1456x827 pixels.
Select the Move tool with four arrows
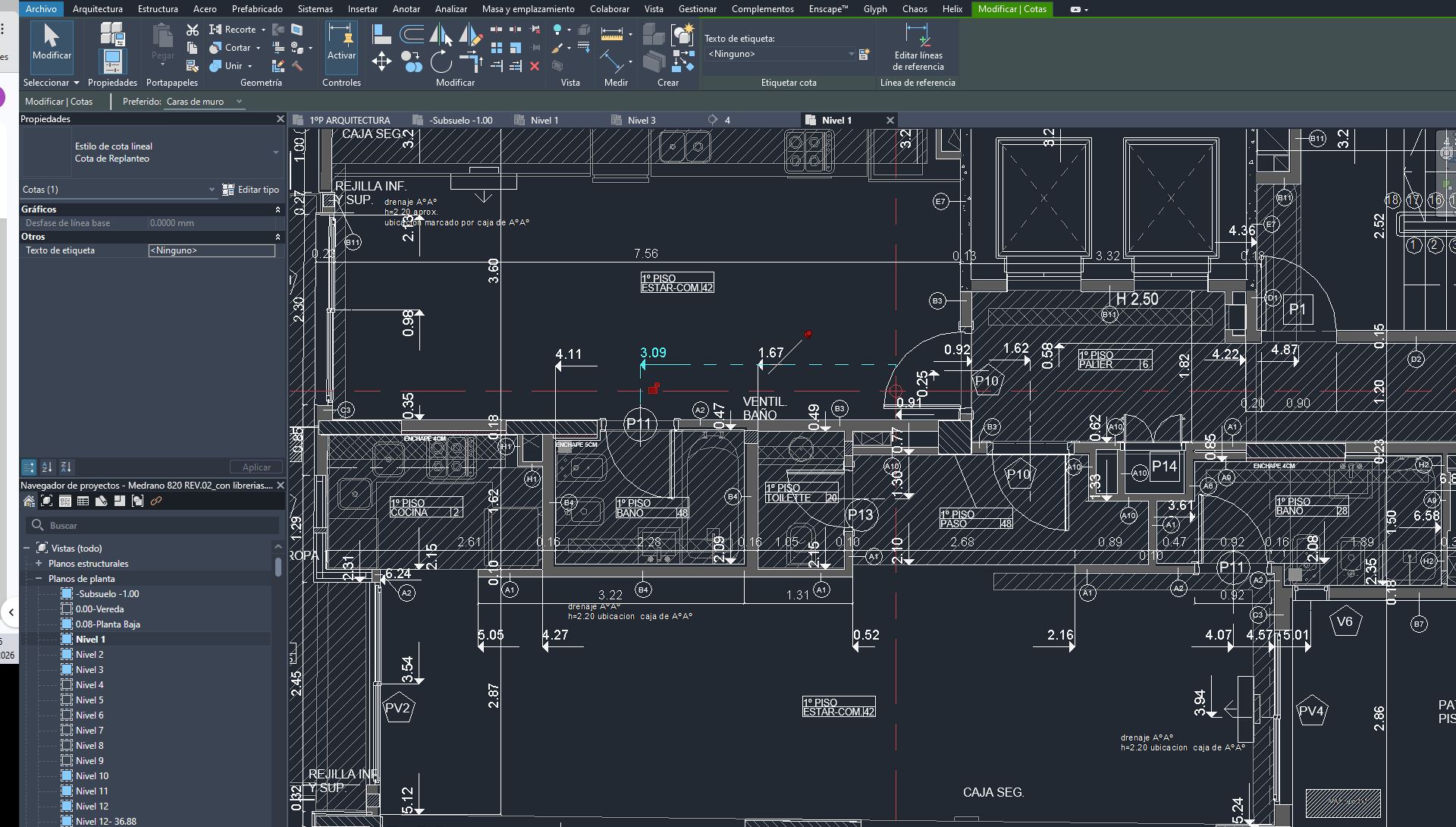point(381,62)
